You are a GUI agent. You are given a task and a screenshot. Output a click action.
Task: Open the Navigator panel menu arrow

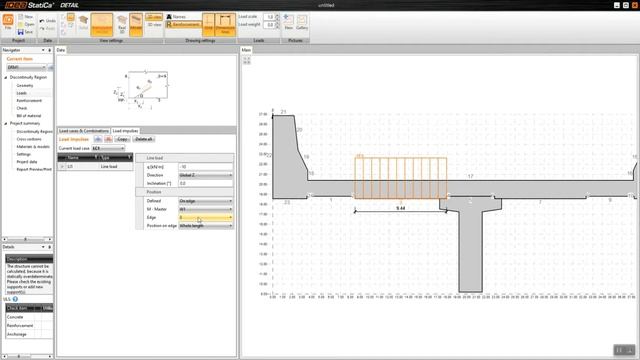coord(43,50)
